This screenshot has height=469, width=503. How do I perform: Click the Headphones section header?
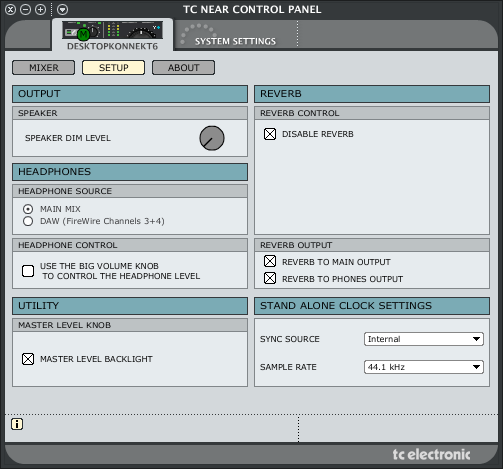point(130,172)
